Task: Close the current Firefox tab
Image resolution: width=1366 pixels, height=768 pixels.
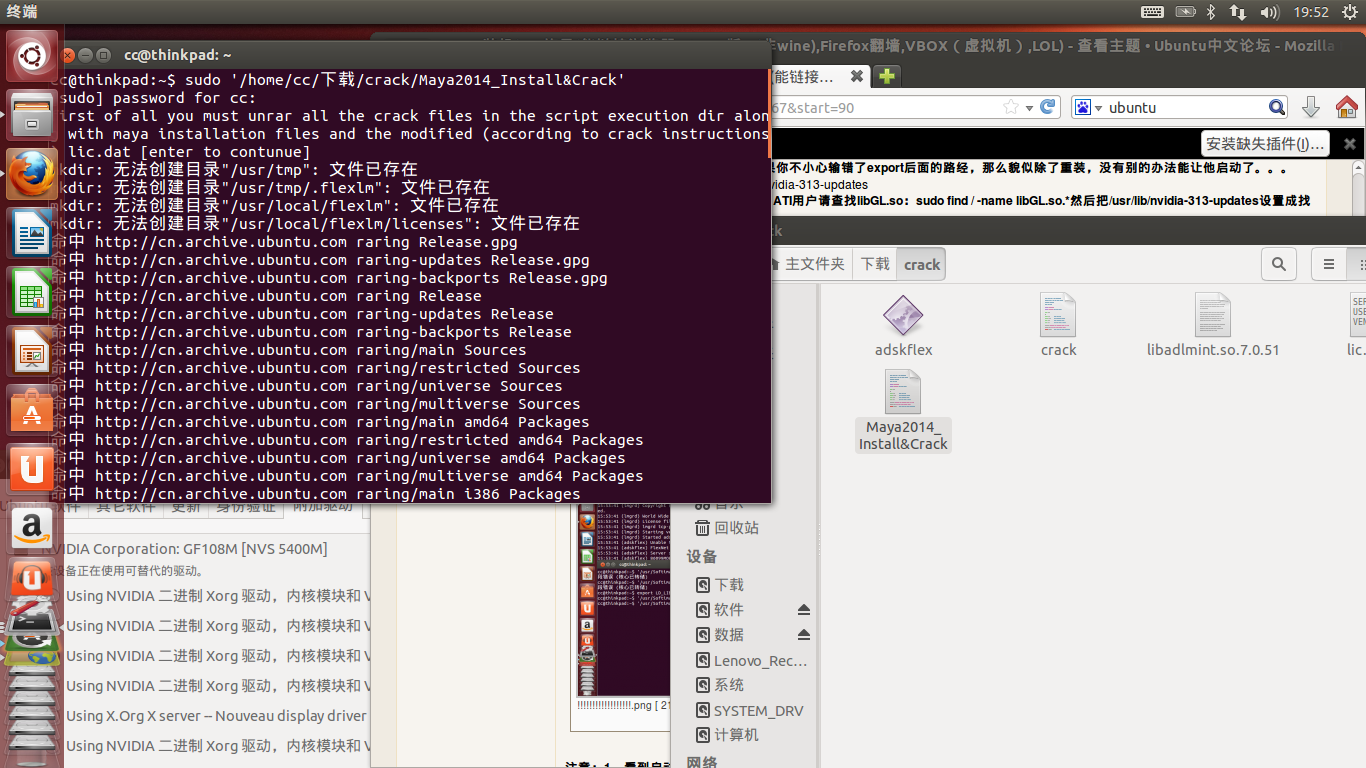Action: pos(857,76)
